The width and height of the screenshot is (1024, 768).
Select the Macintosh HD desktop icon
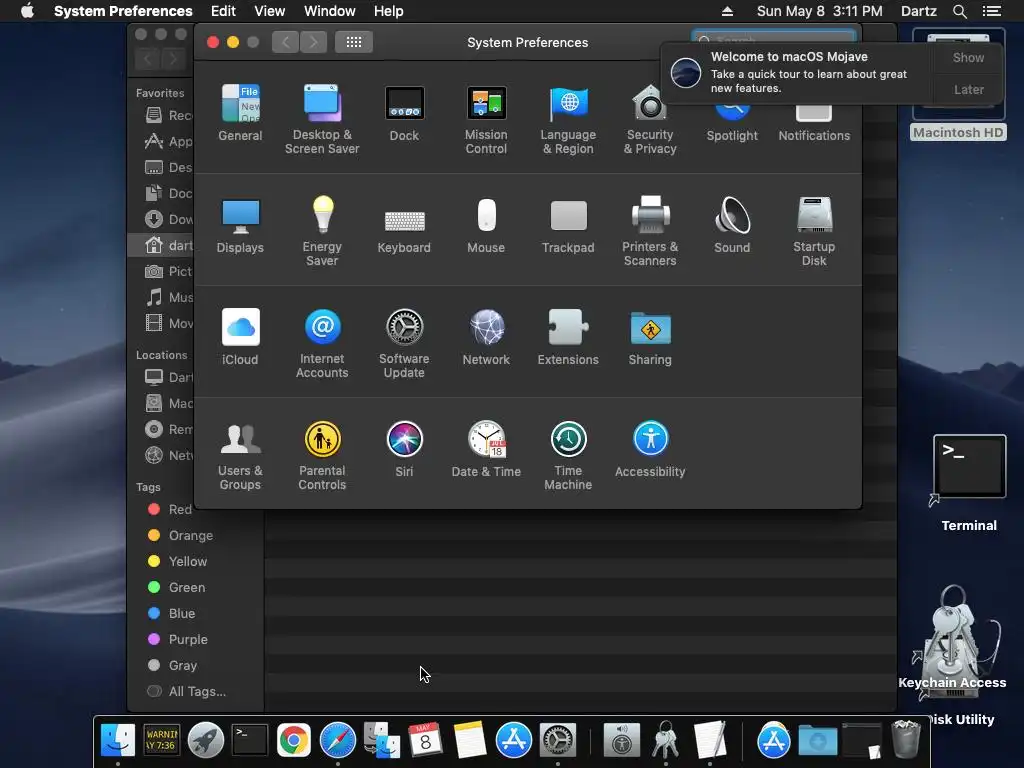(958, 85)
